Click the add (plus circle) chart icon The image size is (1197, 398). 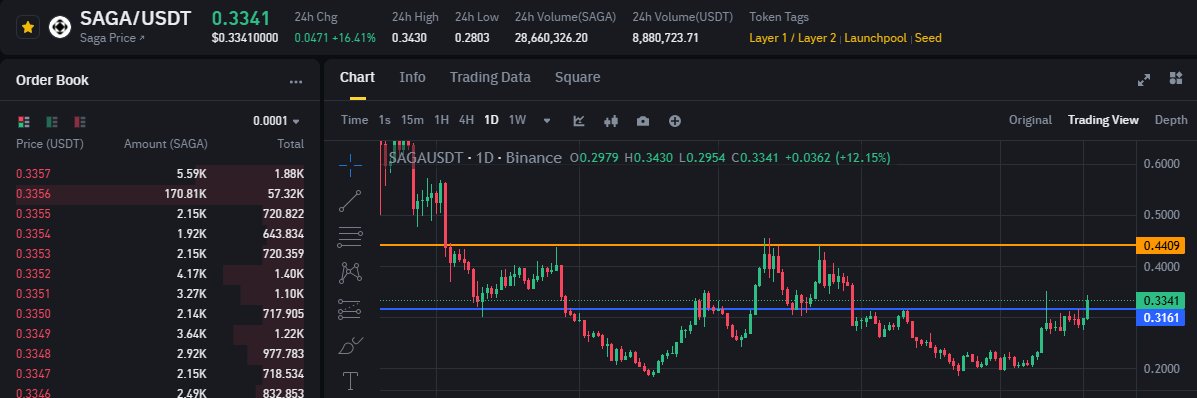click(x=675, y=121)
